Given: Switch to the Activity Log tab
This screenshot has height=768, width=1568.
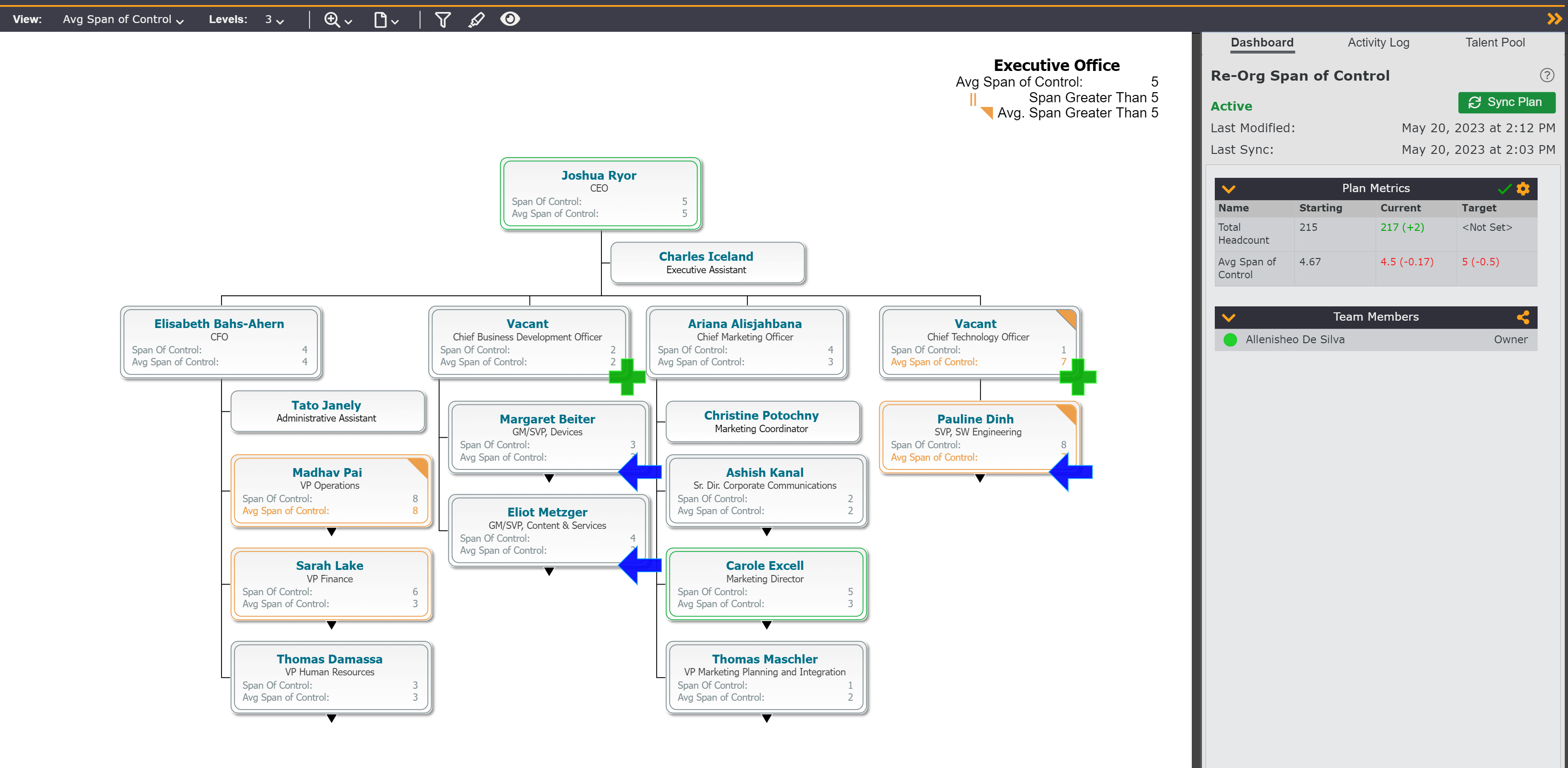Looking at the screenshot, I should tap(1378, 43).
